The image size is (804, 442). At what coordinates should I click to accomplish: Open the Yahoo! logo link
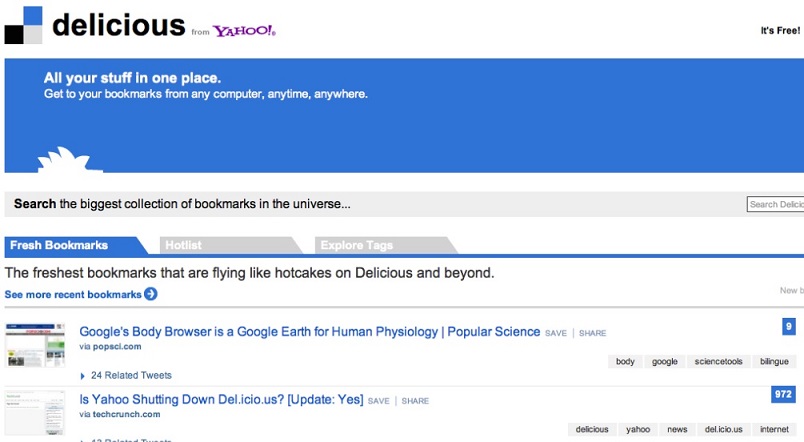[x=245, y=31]
